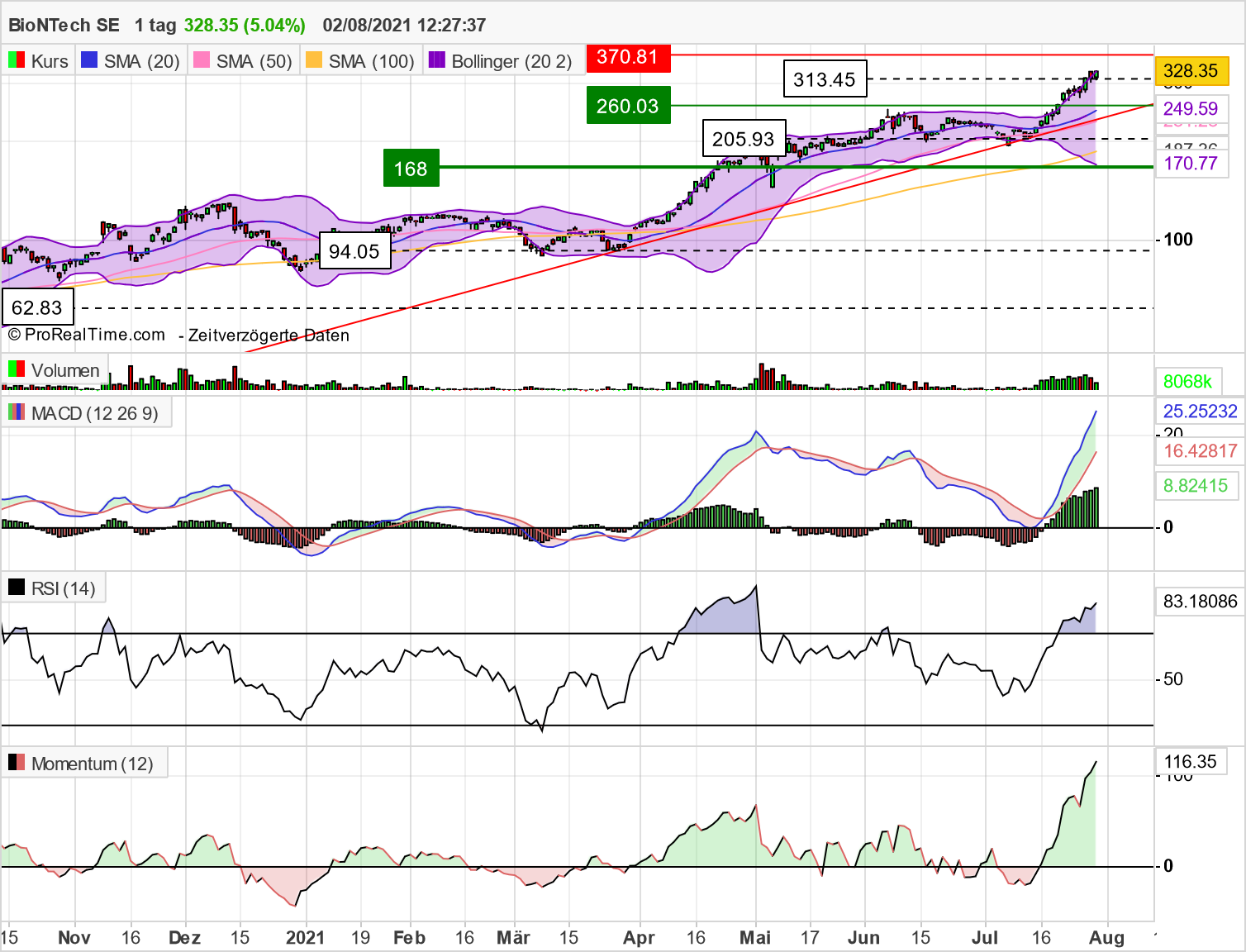Click the 1 tag timeframe label

tap(154, 25)
